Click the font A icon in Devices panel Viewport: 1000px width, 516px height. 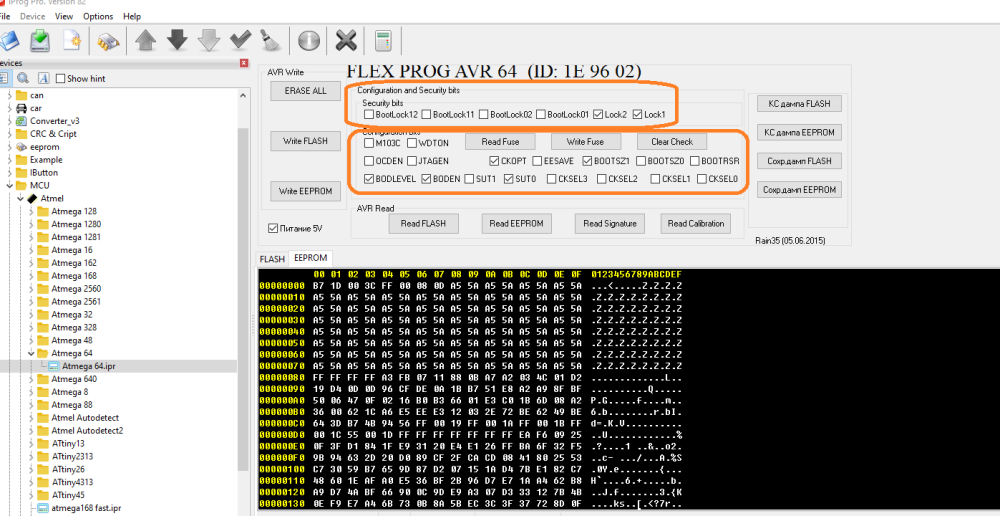pos(43,78)
